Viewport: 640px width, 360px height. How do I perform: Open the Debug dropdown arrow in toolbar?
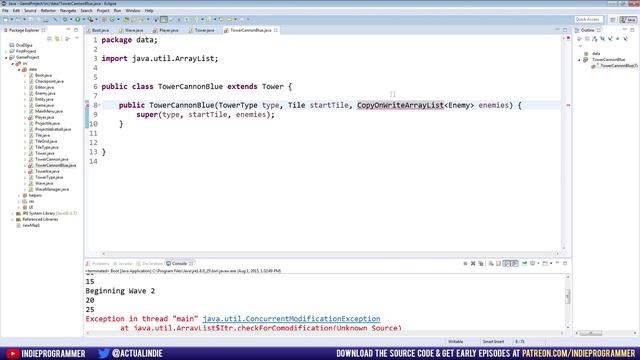coord(71,19)
